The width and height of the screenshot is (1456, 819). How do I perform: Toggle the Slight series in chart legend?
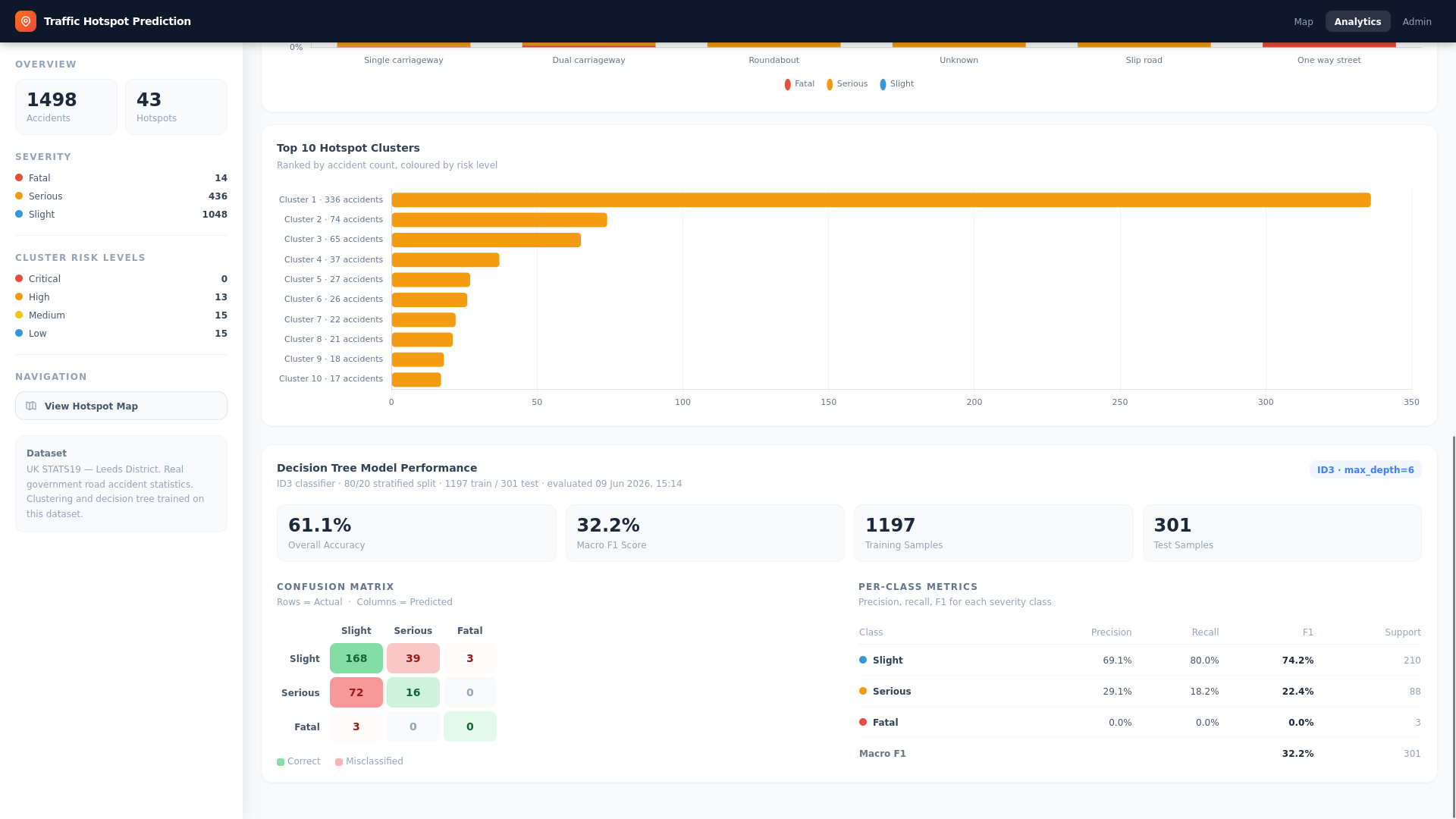click(896, 84)
